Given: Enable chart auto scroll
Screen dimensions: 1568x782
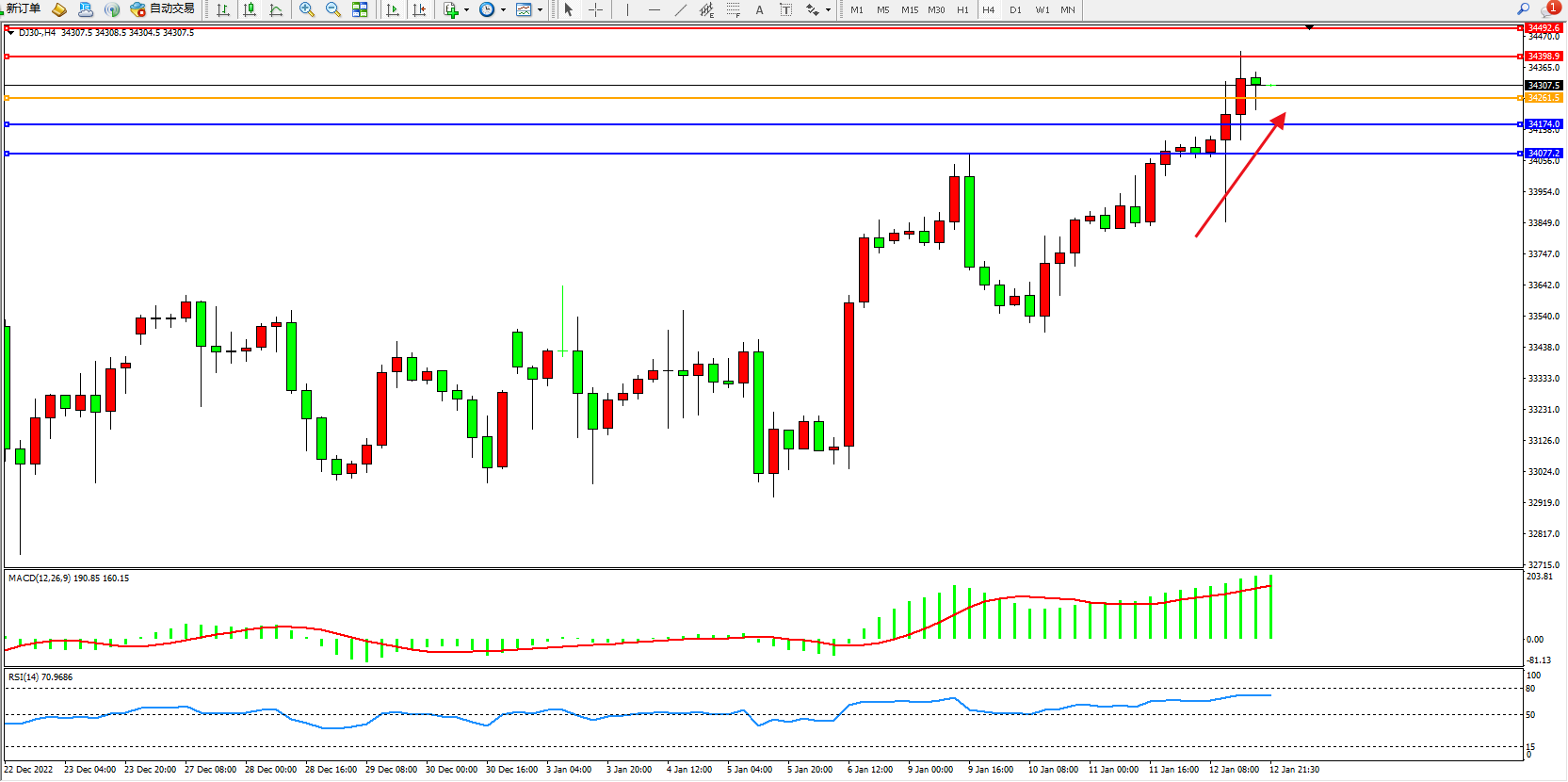Looking at the screenshot, I should point(393,9).
